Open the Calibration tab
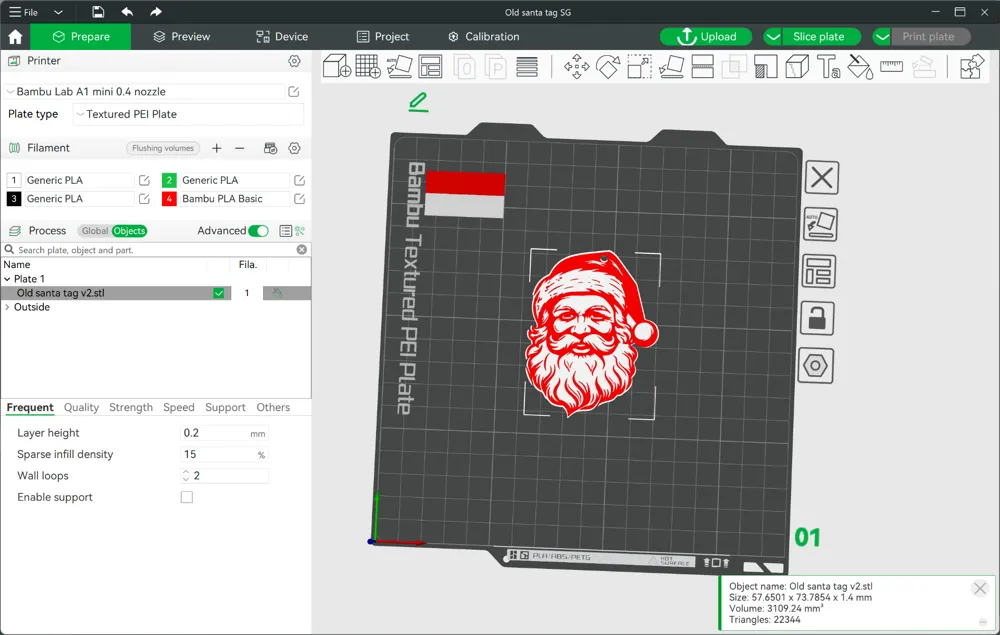Screen dimensions: 1000x635 (x=483, y=37)
